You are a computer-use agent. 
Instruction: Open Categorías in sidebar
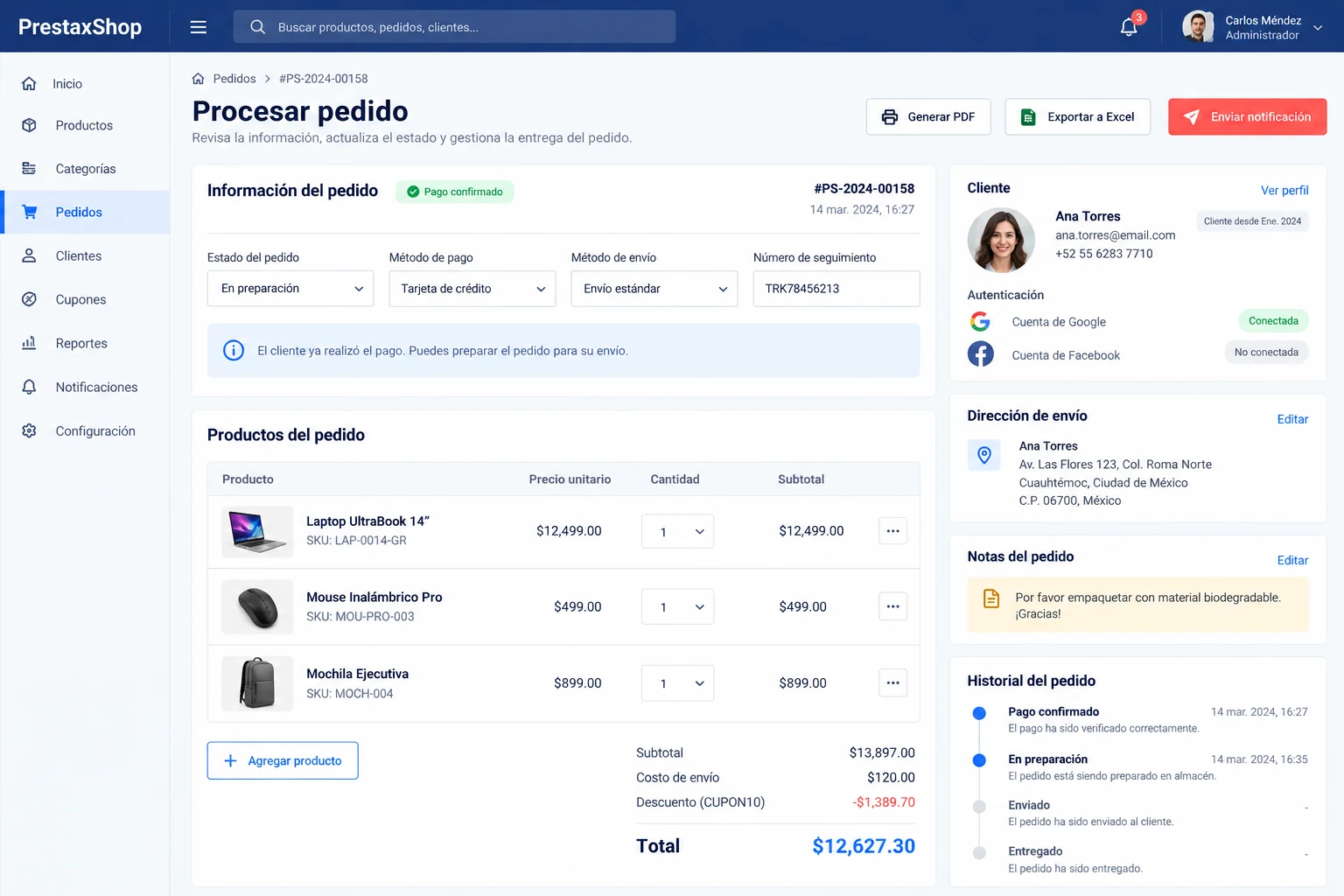[85, 169]
